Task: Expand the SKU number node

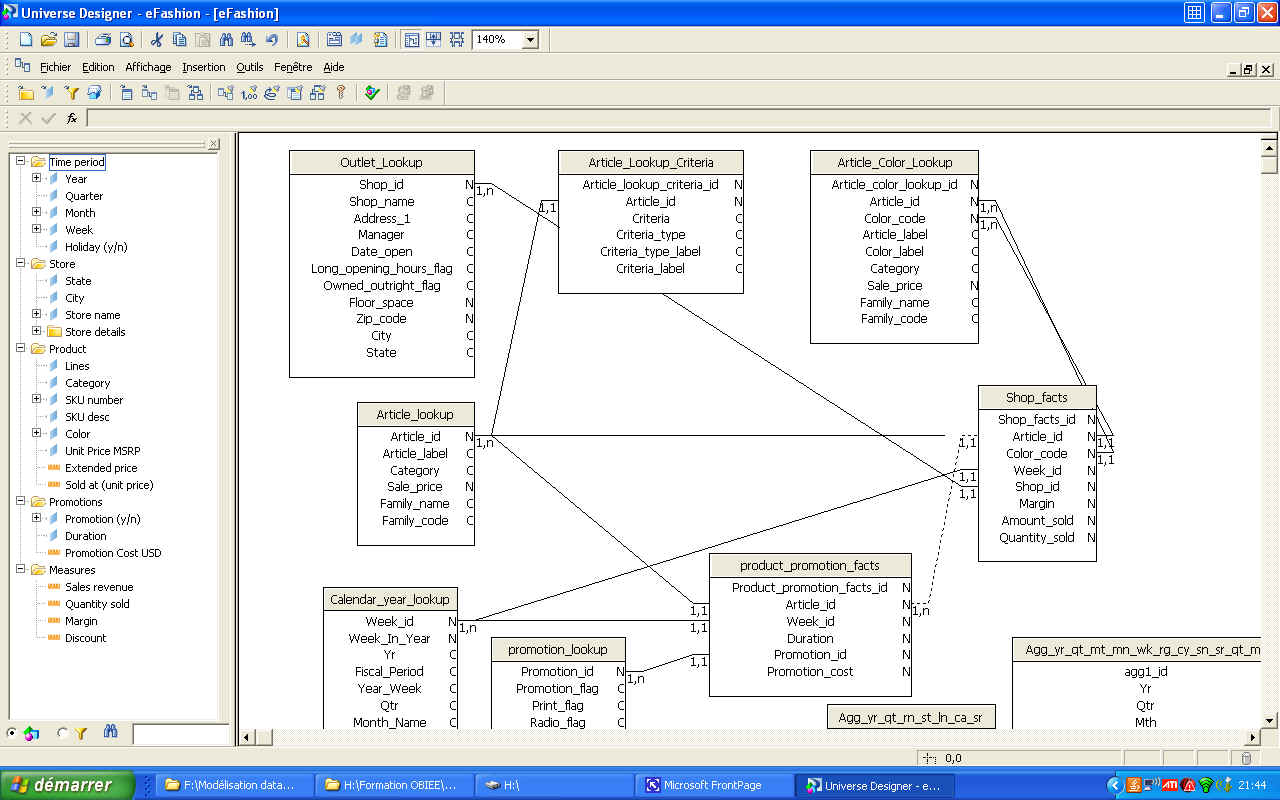Action: click(x=37, y=399)
